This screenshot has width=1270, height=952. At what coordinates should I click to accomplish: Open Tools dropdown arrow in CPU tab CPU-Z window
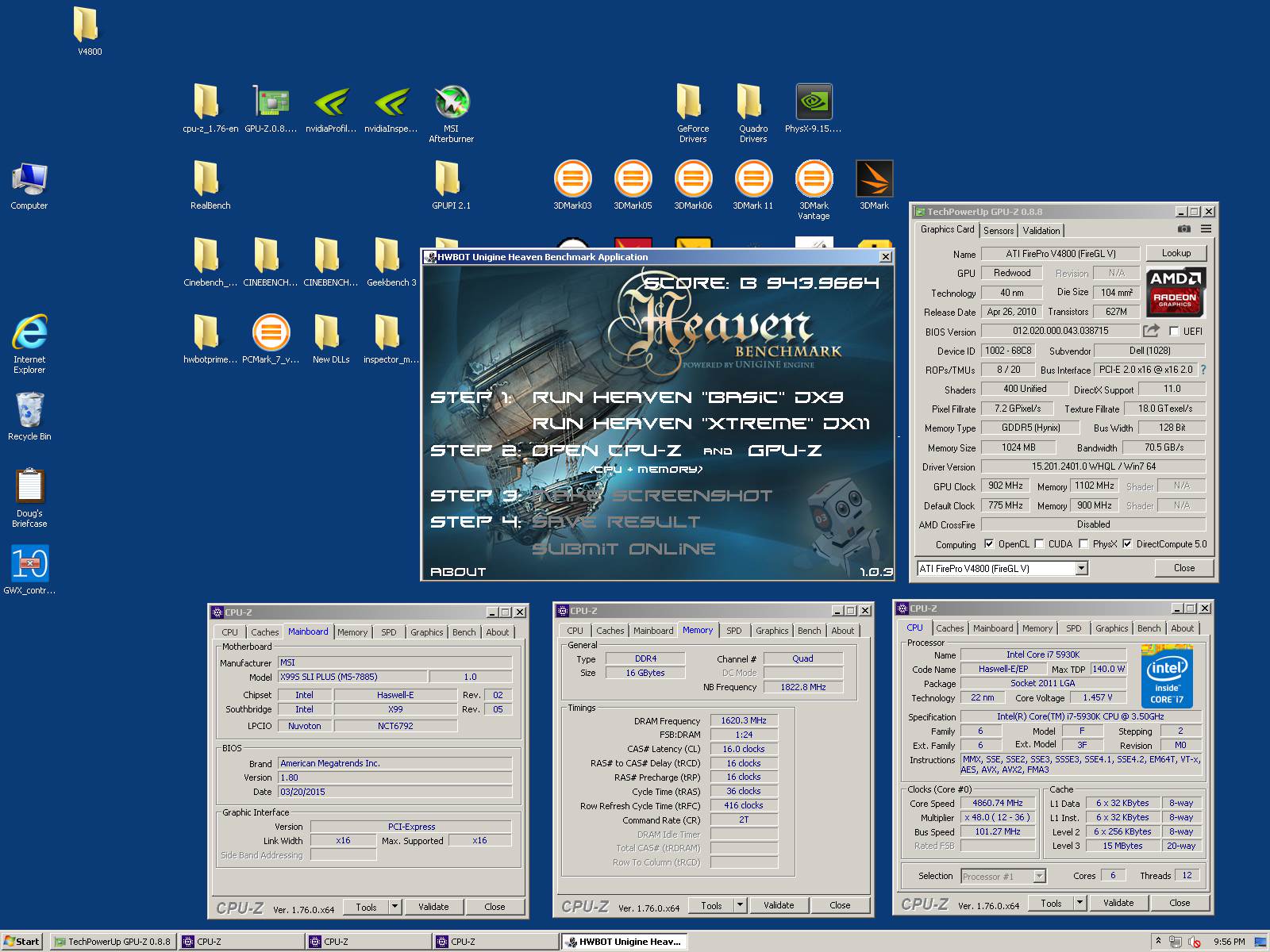click(1079, 903)
